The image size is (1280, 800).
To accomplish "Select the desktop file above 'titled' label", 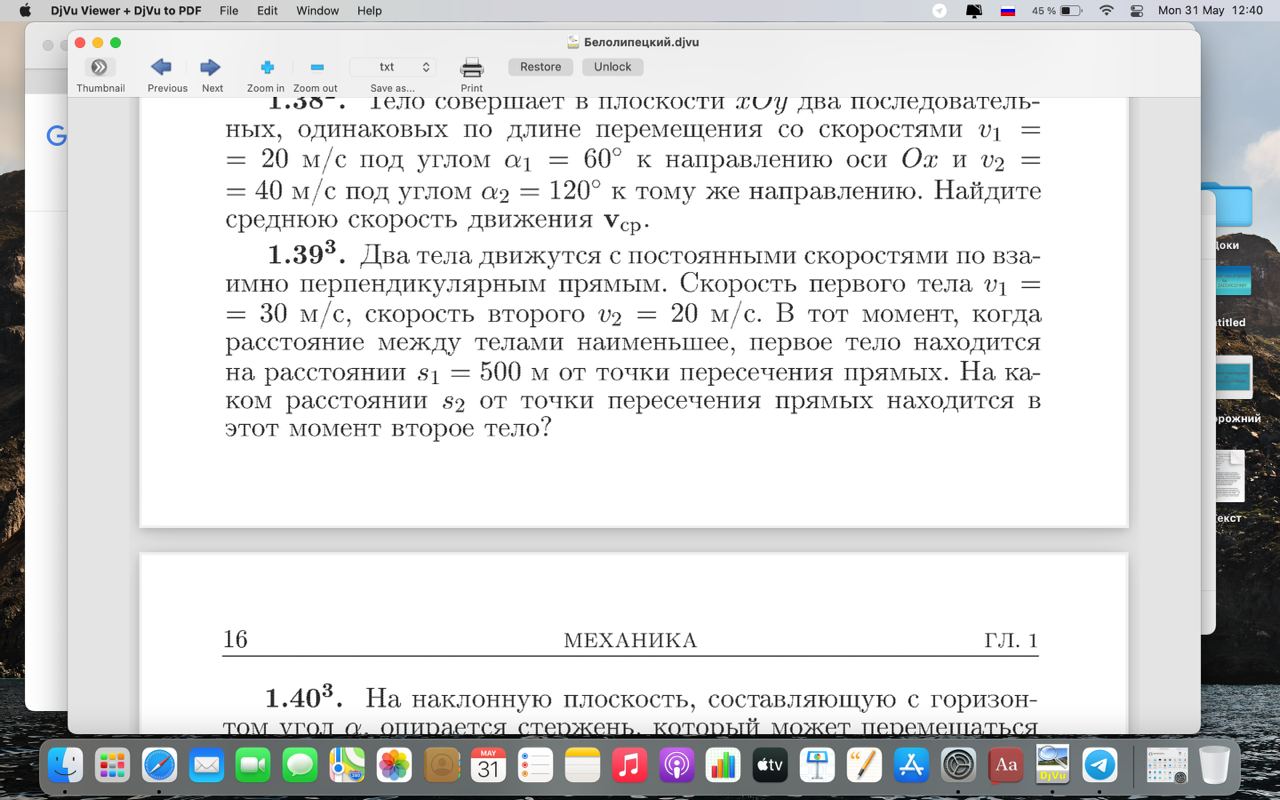I will click(1232, 280).
